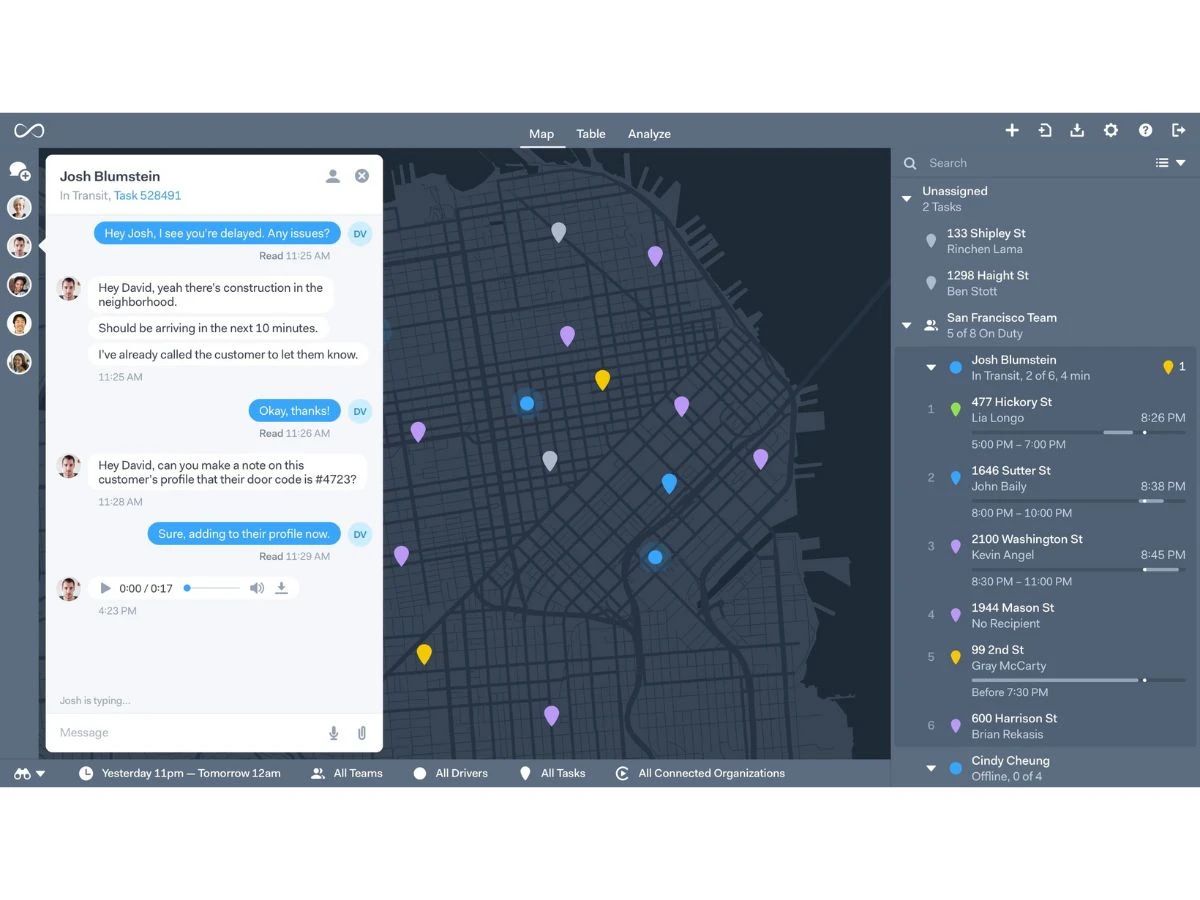
Task: Open the time range filter Yesterday 11pm — Tomorrow 12am
Action: [x=180, y=773]
